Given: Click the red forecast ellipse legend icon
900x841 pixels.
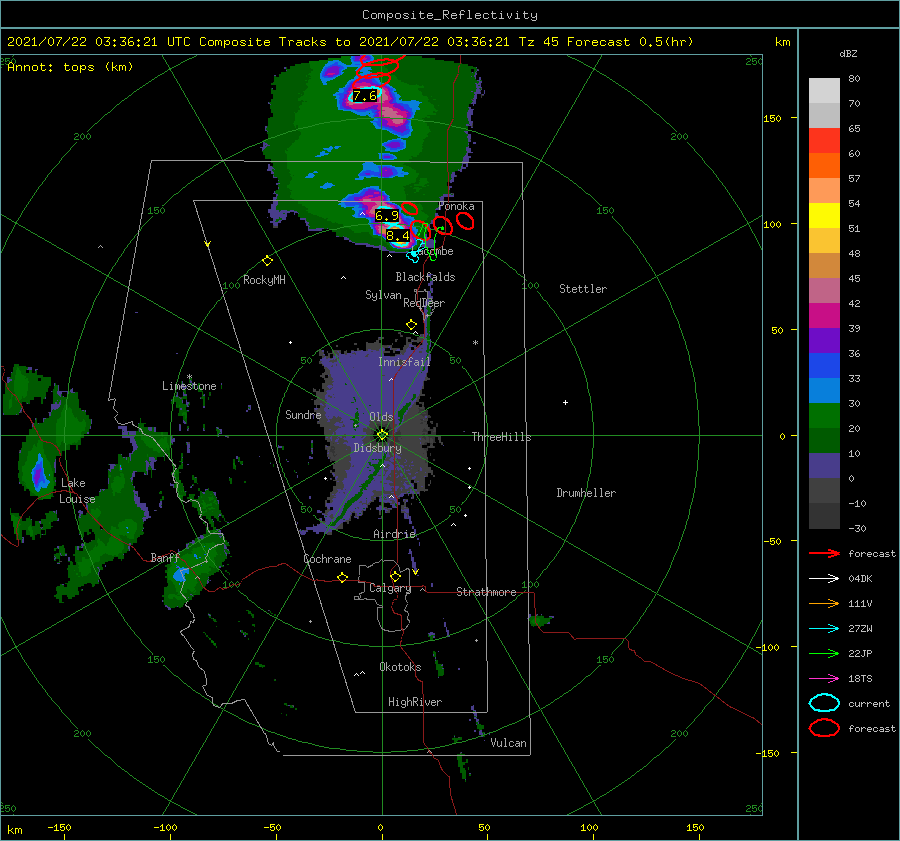Looking at the screenshot, I should tap(825, 728).
